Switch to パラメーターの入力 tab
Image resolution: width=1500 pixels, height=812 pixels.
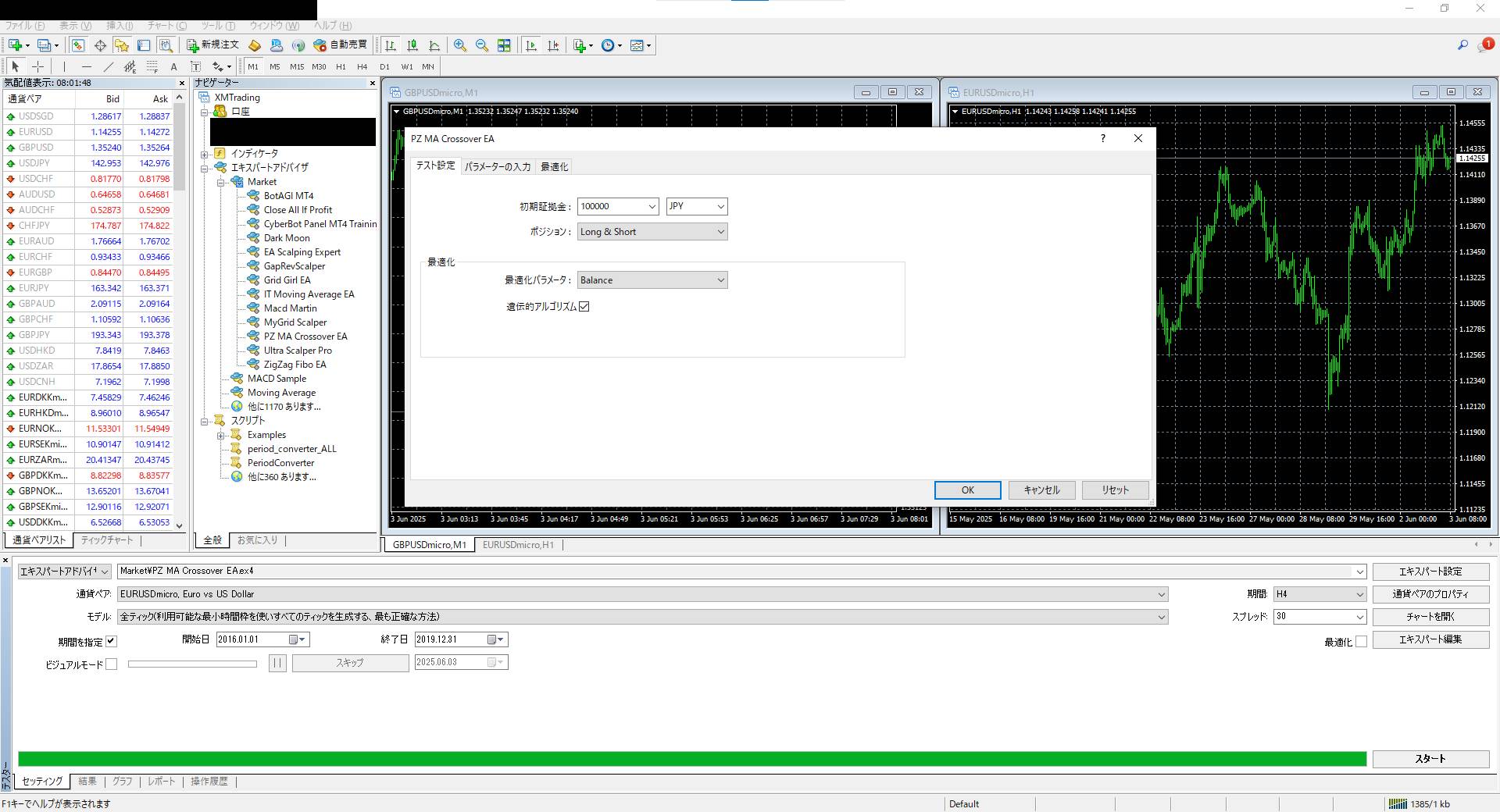coord(498,167)
